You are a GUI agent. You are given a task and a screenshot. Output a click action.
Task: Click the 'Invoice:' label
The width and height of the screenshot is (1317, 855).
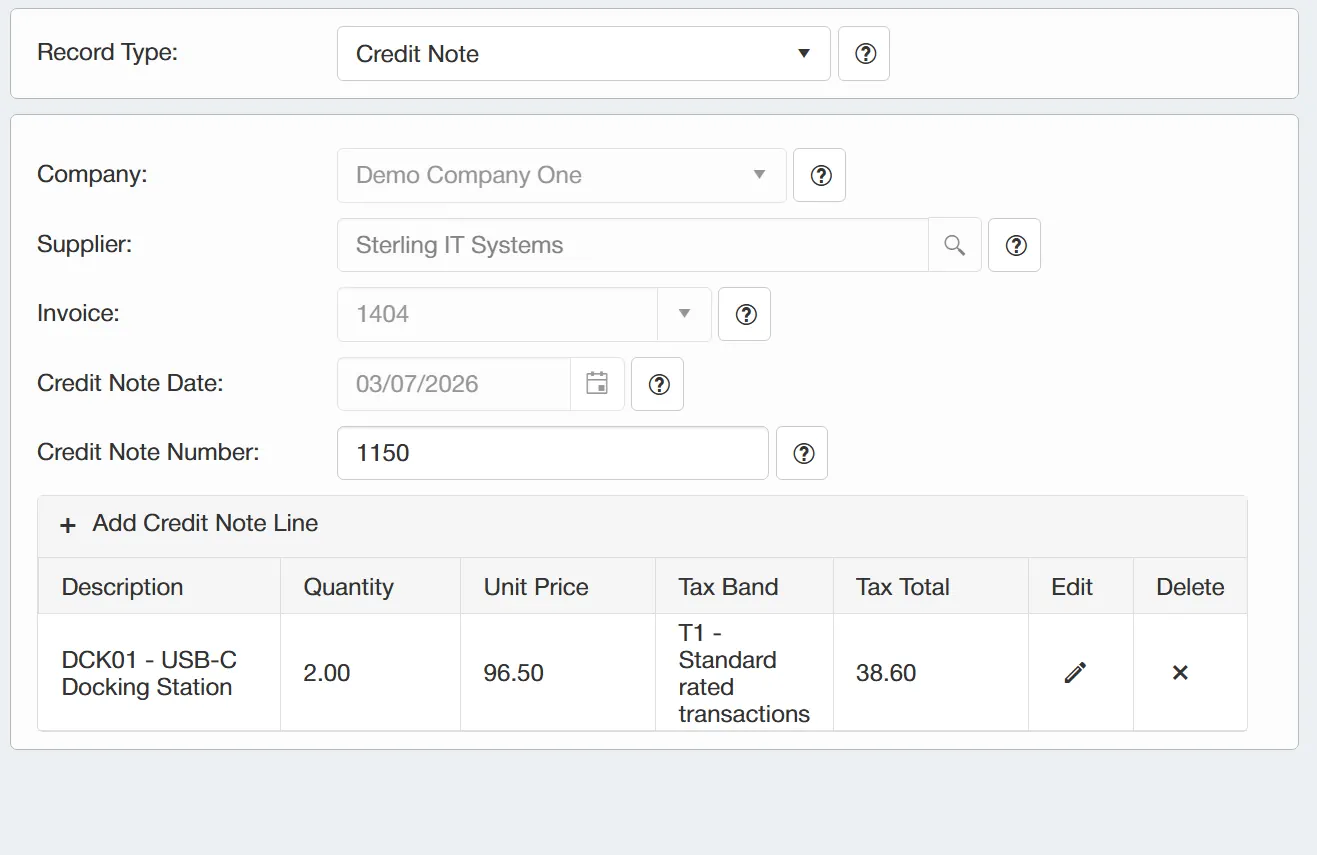point(78,314)
